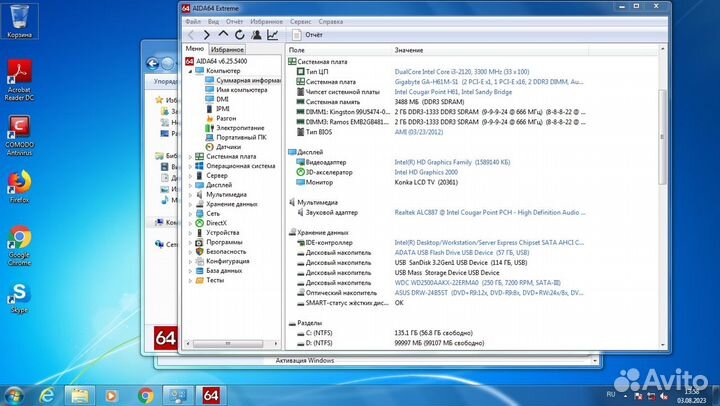Switch to the Избранное tab in side panel
The image size is (720, 406).
click(227, 50)
